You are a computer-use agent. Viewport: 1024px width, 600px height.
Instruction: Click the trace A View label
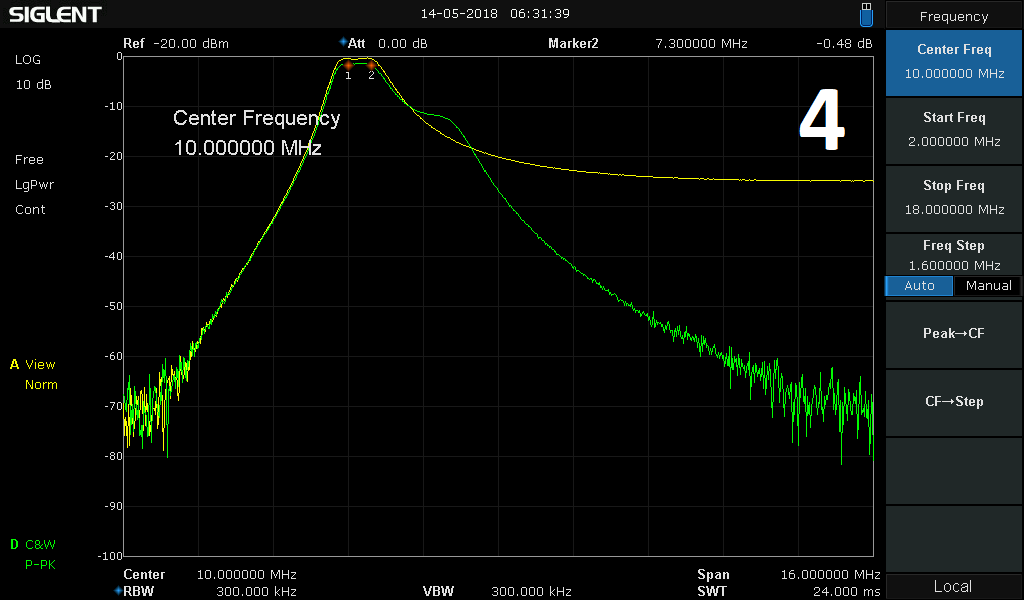pos(33,364)
